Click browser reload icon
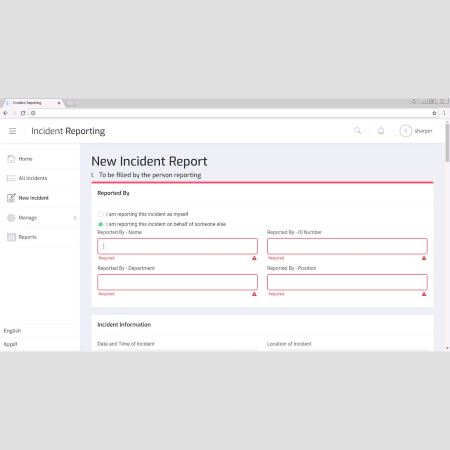 click(x=23, y=113)
